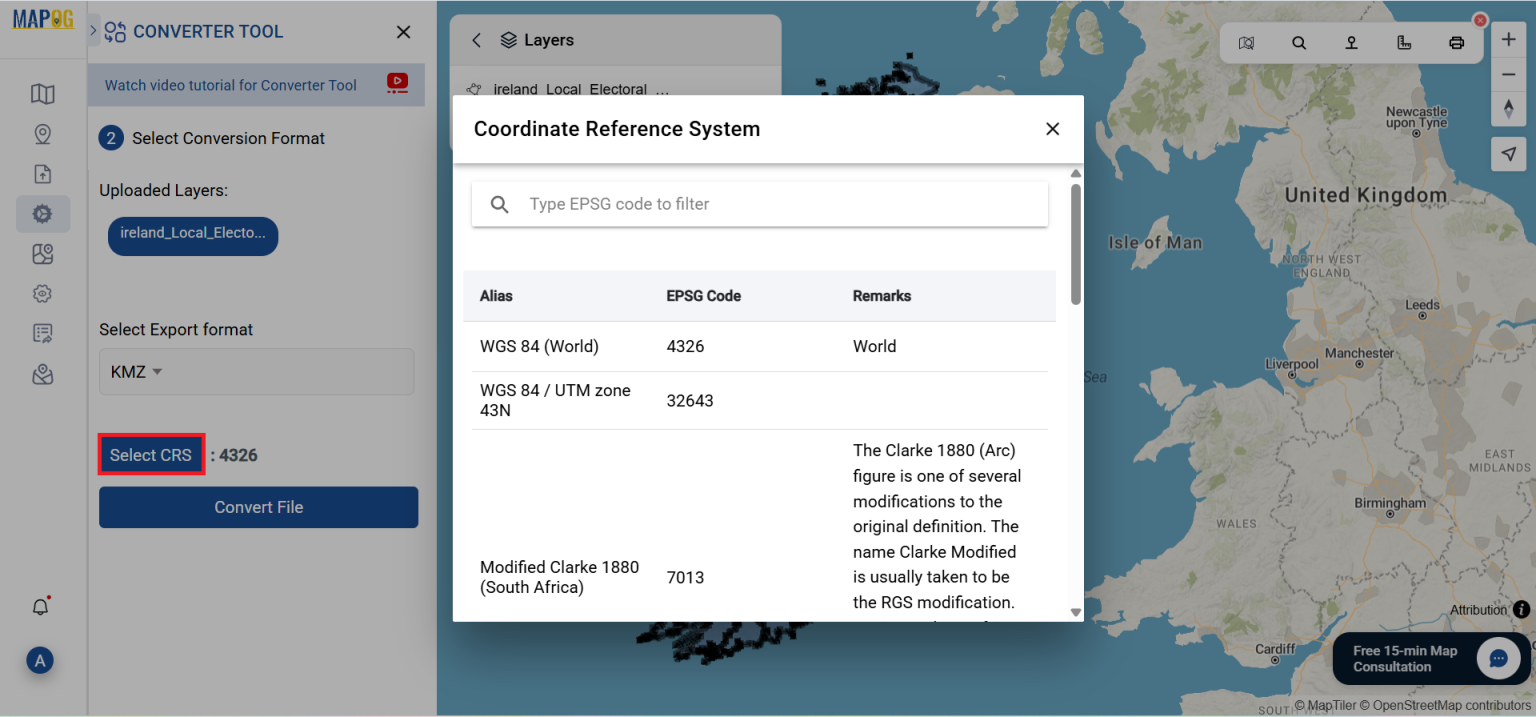Select the ireland_Local_Electo layer chip
Viewport: 1536px width, 717px height.
(192, 236)
